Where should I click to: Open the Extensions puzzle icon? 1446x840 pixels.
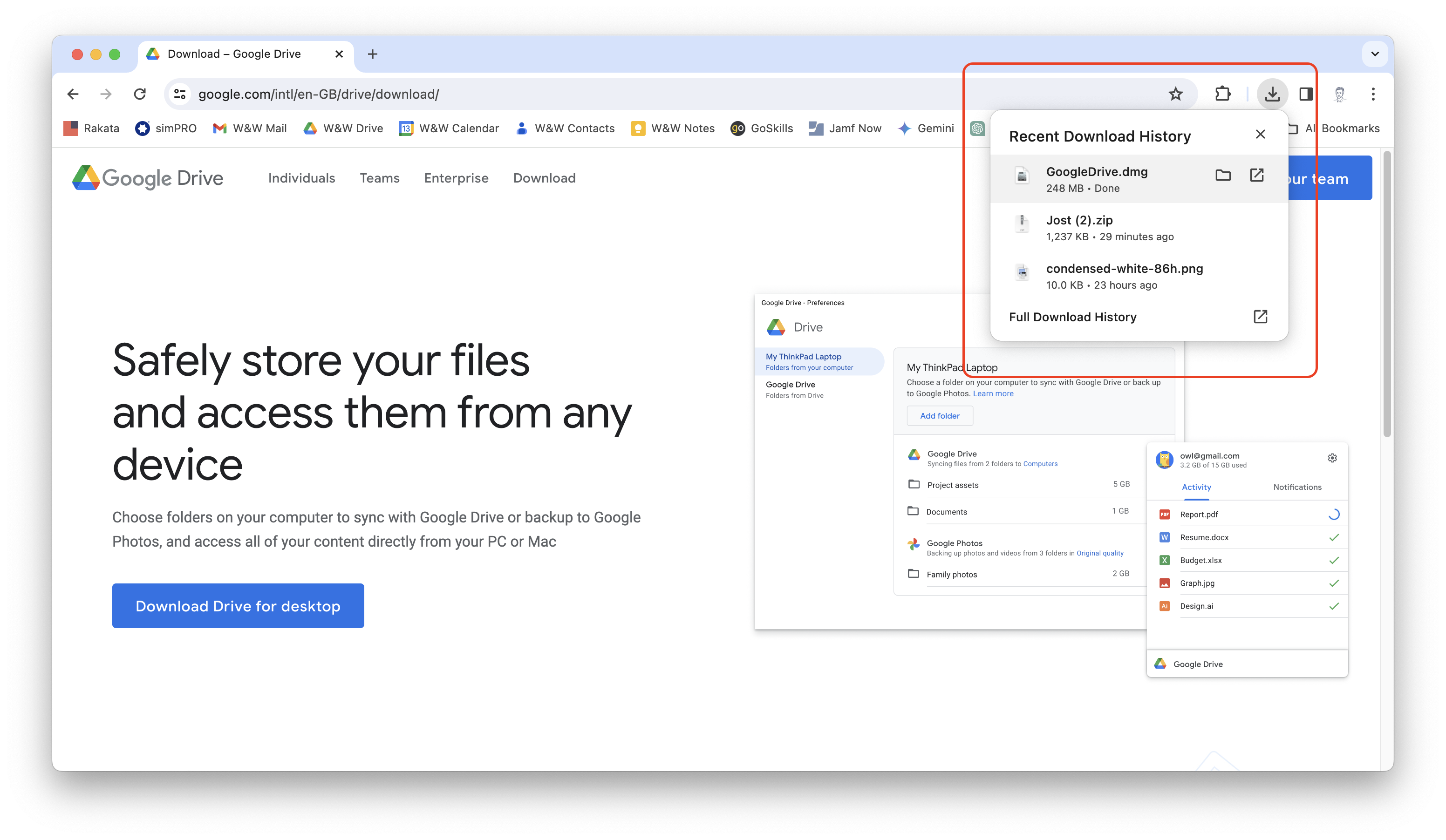click(x=1222, y=94)
